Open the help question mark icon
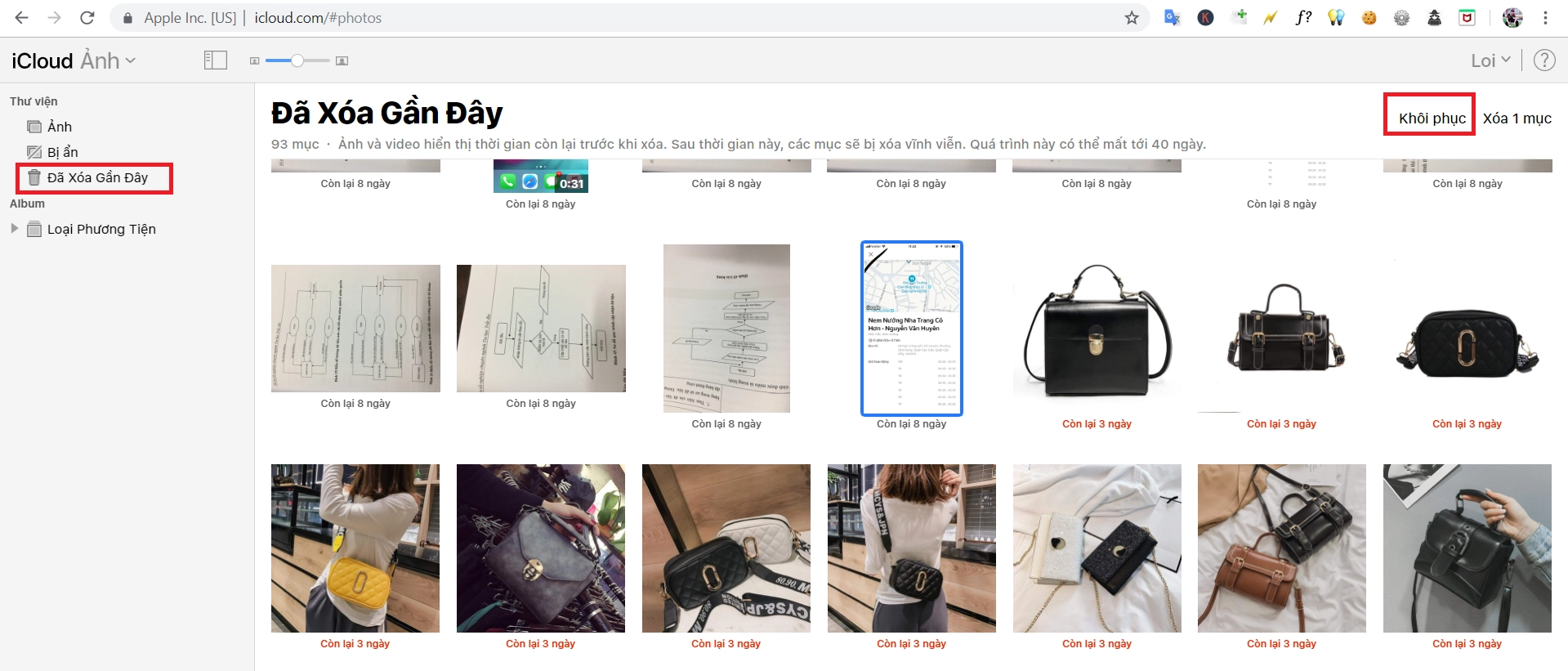This screenshot has height=671, width=1568. point(1544,60)
